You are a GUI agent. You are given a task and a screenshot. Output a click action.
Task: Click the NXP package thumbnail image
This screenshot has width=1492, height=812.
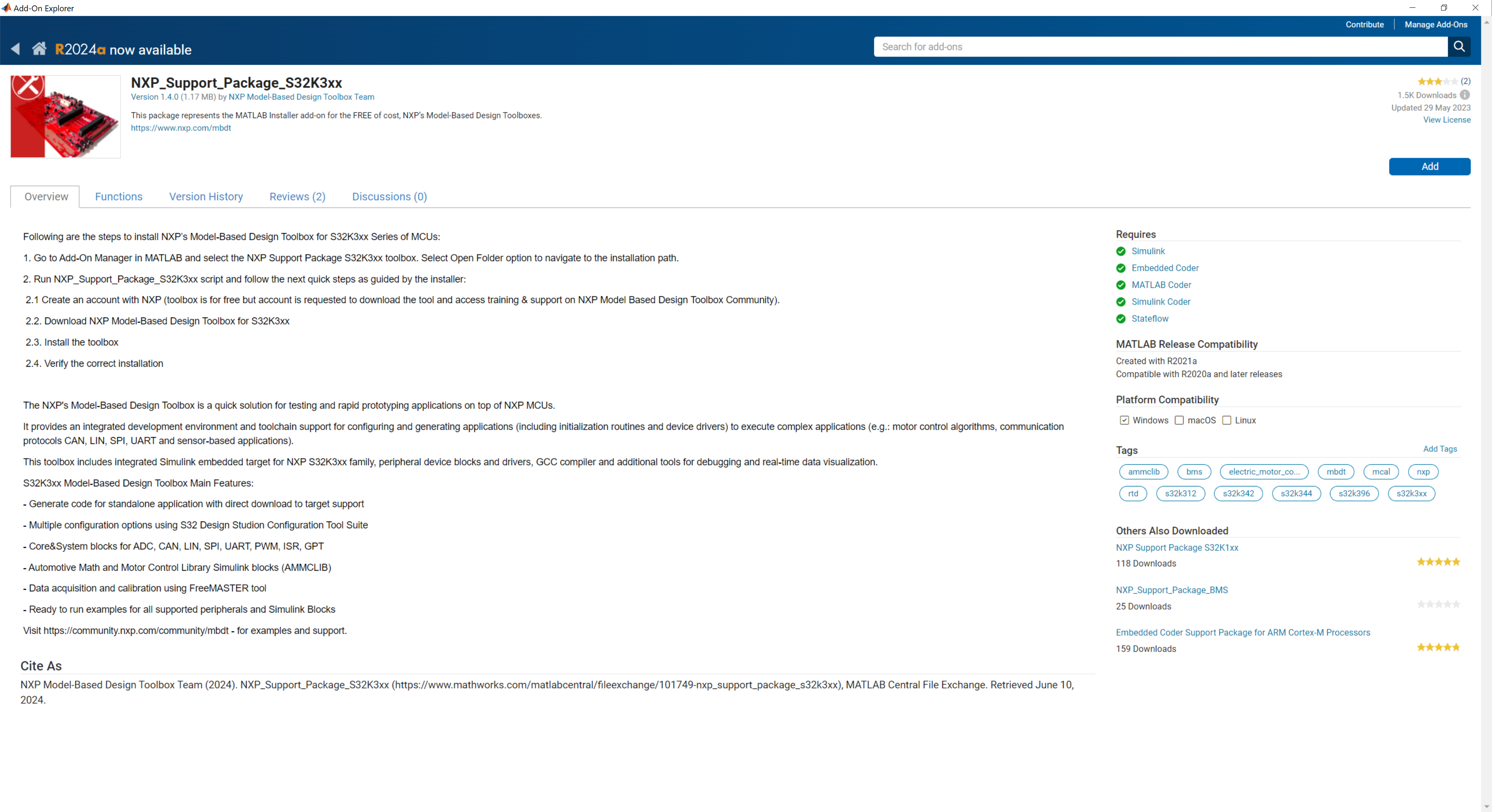pos(65,117)
